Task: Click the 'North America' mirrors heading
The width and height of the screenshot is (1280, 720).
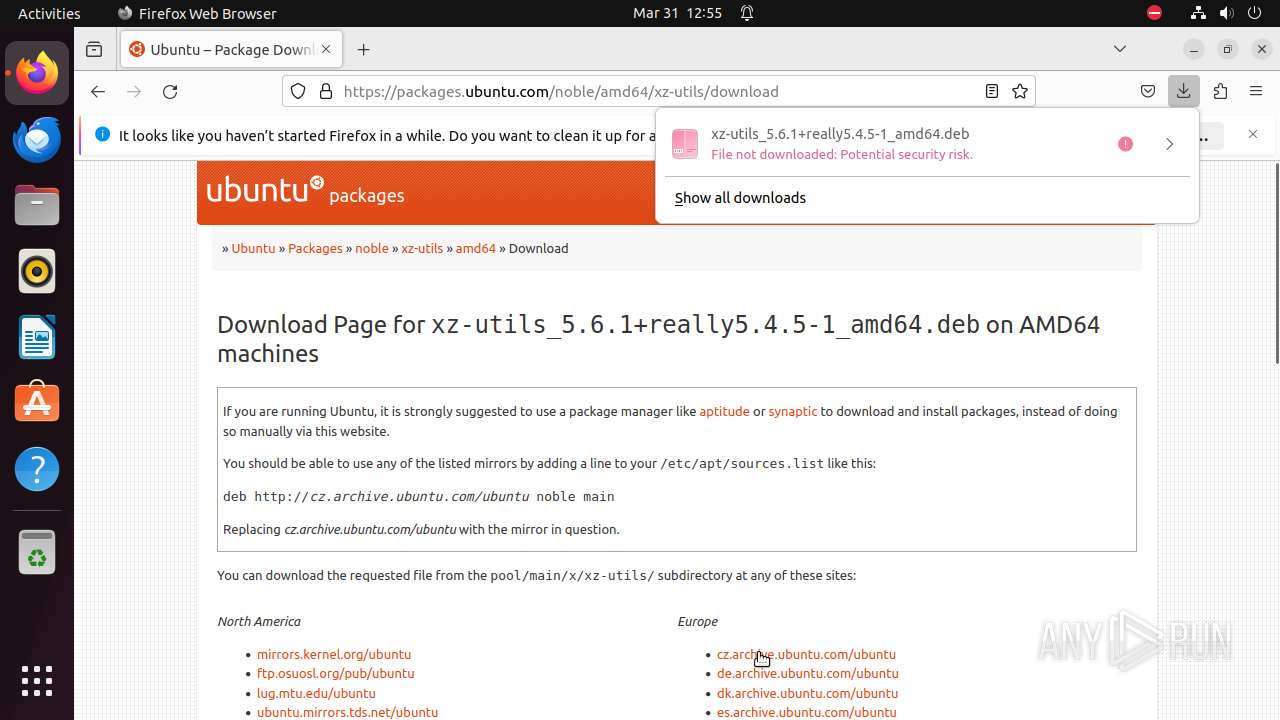Action: tap(259, 621)
